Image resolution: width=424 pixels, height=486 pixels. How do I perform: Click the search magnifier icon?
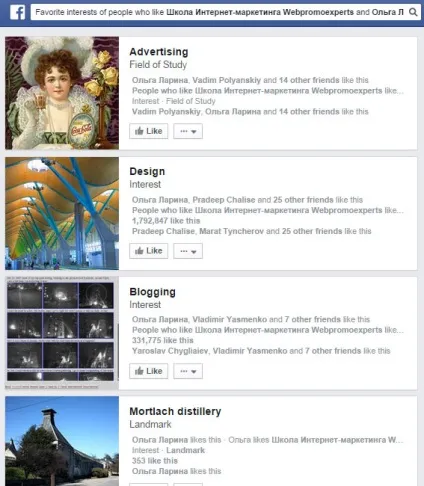click(x=413, y=12)
